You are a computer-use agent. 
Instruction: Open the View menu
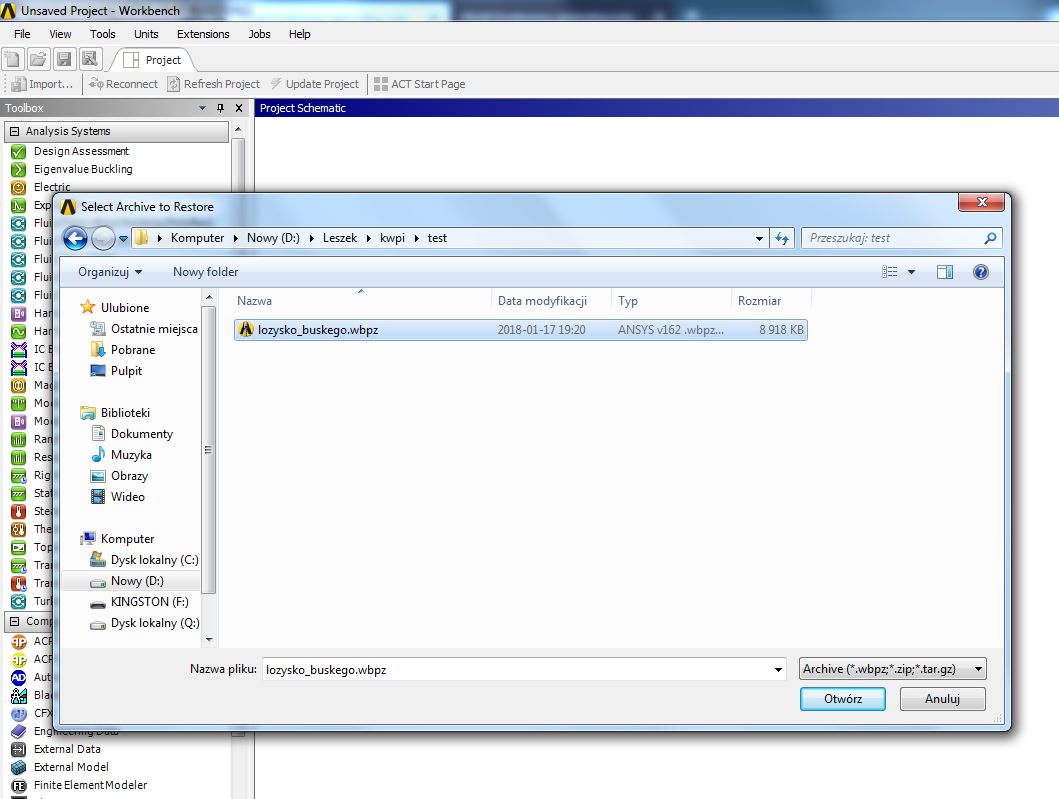tap(60, 34)
